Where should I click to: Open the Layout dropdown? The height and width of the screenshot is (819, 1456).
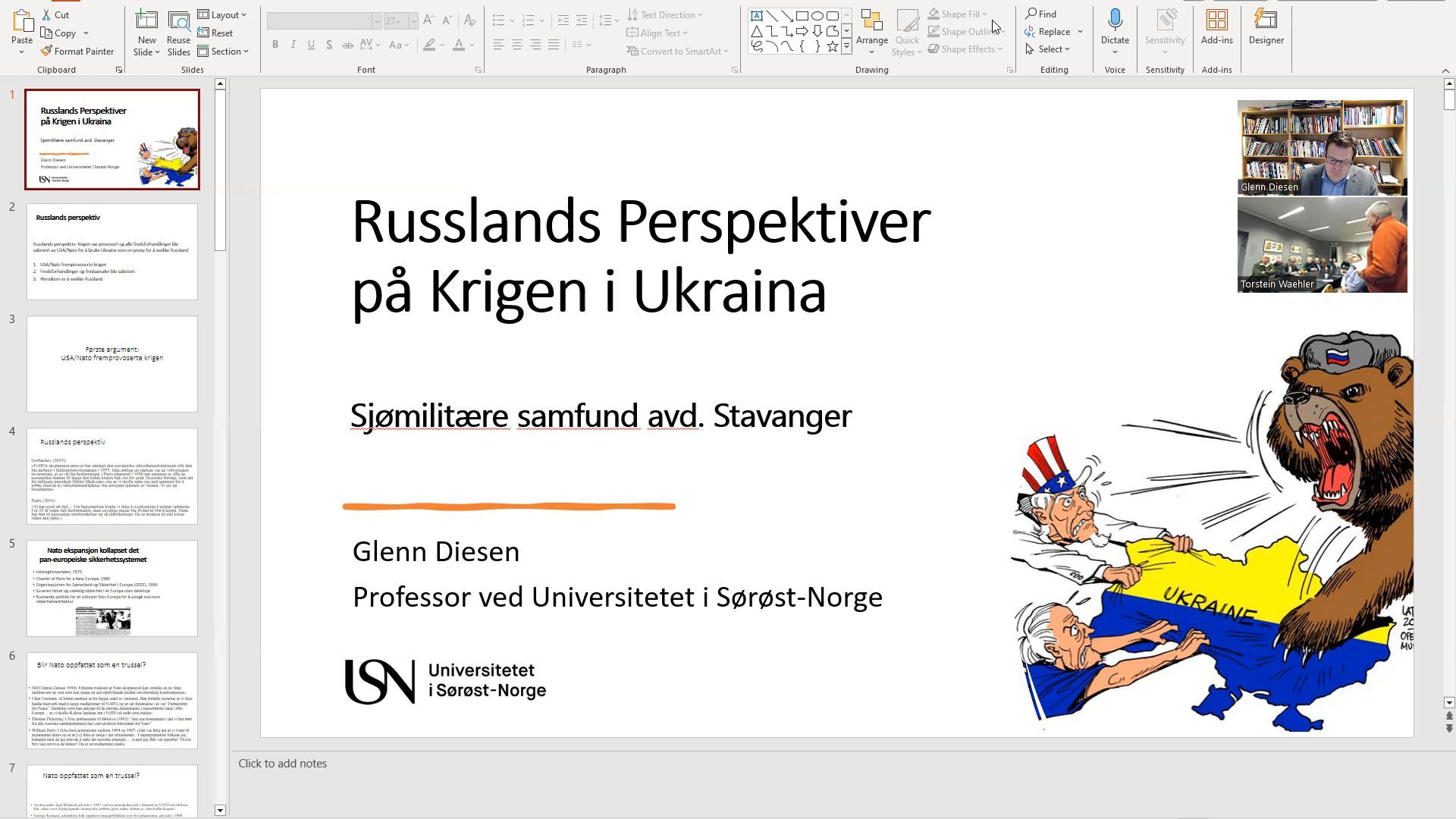click(x=222, y=14)
